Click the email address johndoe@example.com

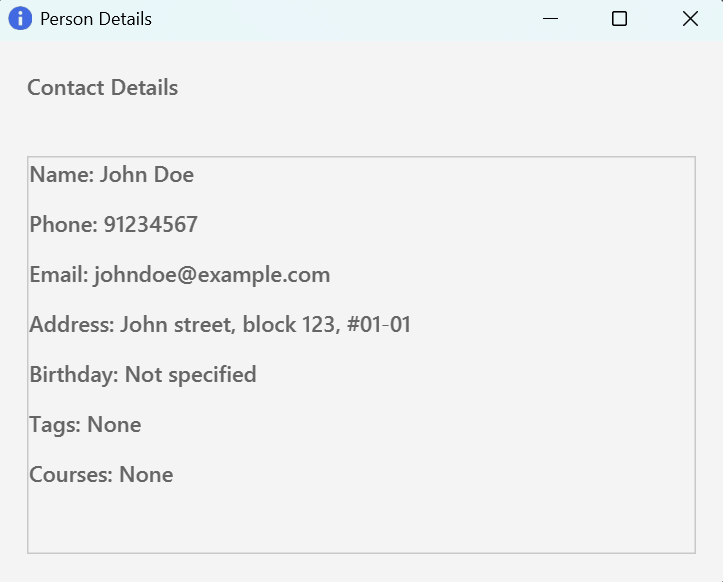212,275
